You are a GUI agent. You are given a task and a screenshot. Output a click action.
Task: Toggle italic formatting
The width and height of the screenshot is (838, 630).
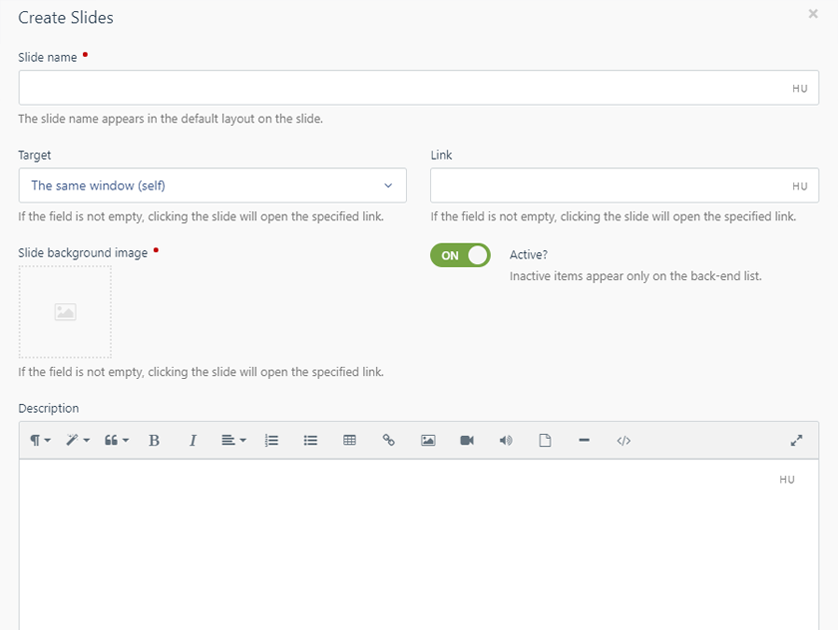pyautogui.click(x=193, y=440)
